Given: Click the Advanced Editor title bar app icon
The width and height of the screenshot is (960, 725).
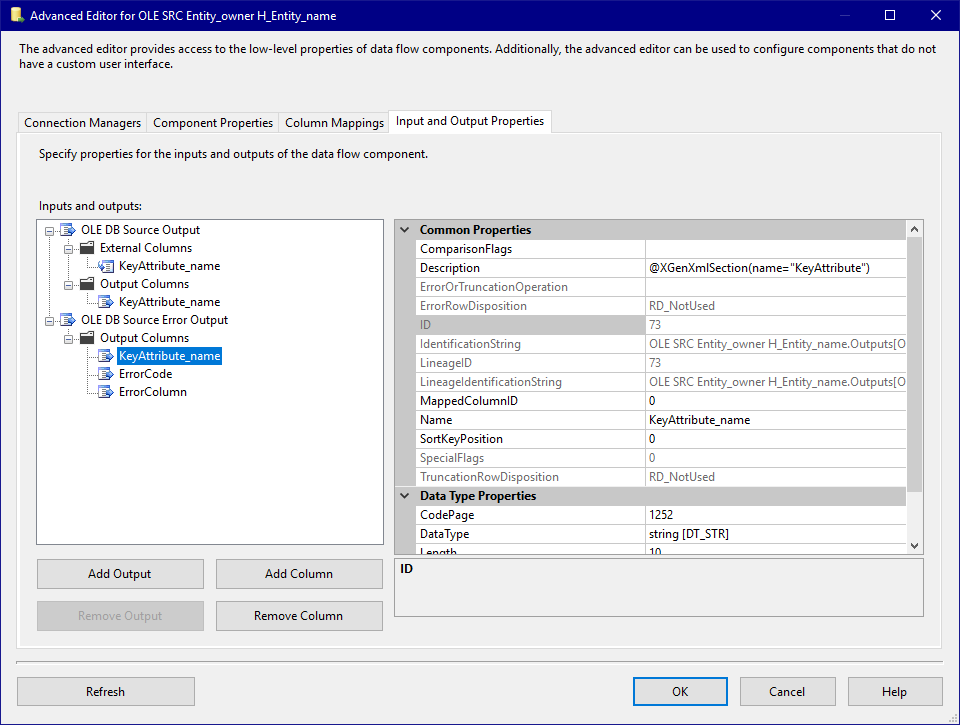Looking at the screenshot, I should pyautogui.click(x=17, y=15).
